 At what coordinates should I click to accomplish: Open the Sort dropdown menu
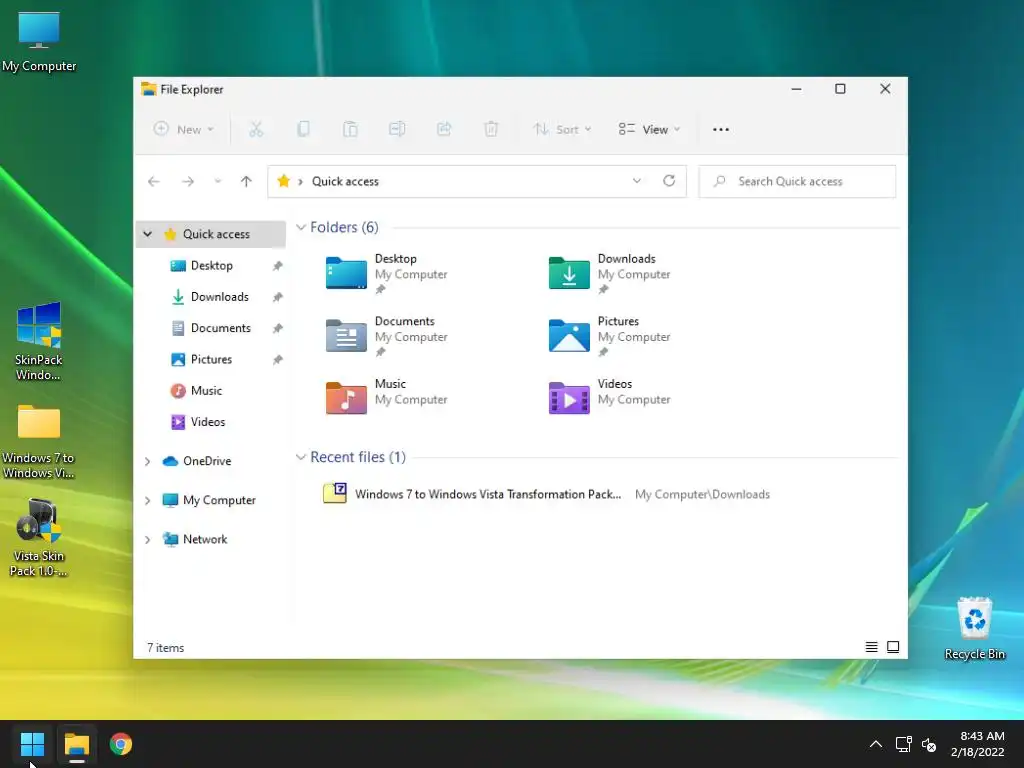tap(562, 129)
